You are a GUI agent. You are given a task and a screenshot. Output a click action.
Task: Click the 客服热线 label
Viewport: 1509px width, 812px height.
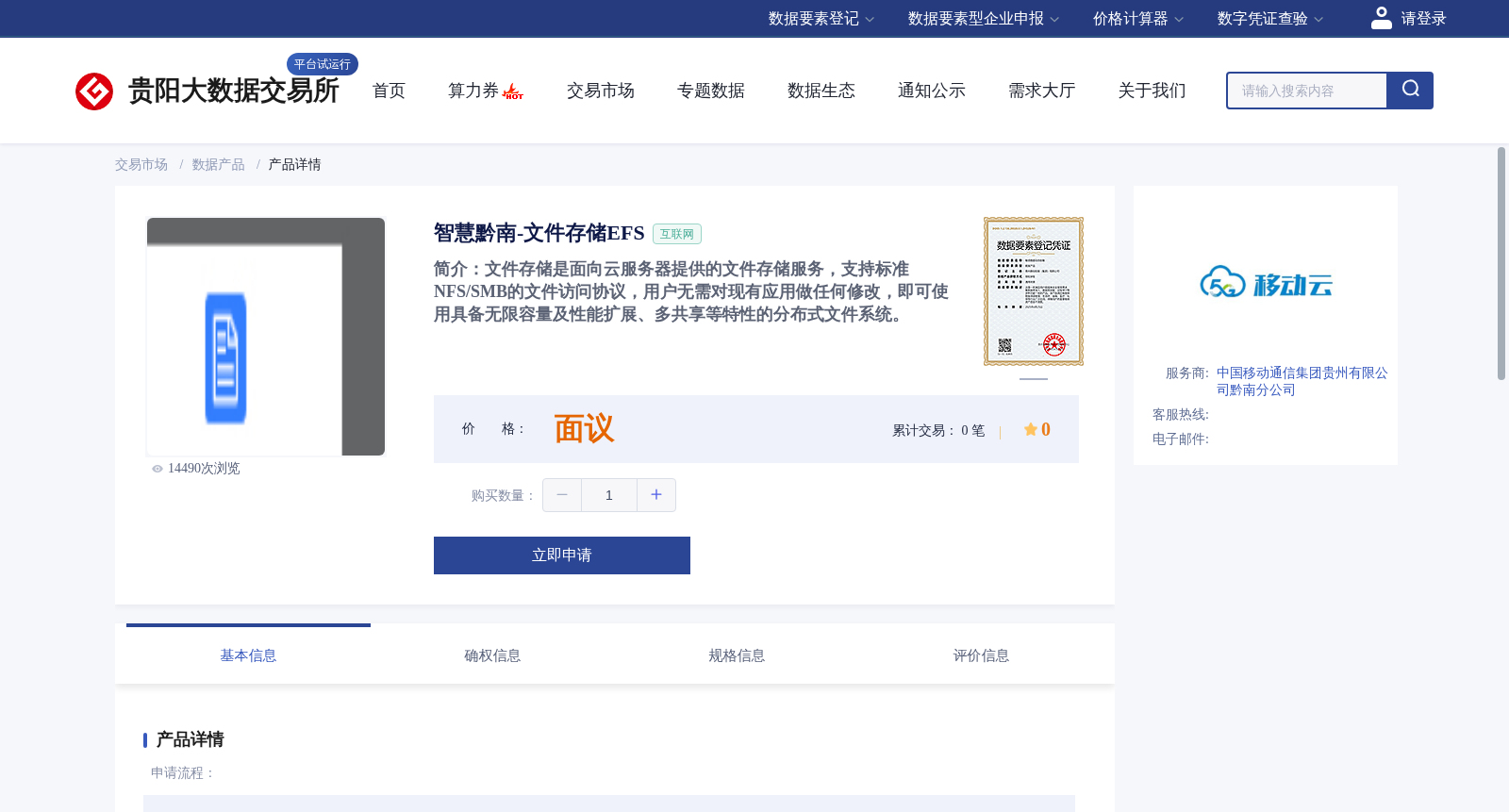1181,415
